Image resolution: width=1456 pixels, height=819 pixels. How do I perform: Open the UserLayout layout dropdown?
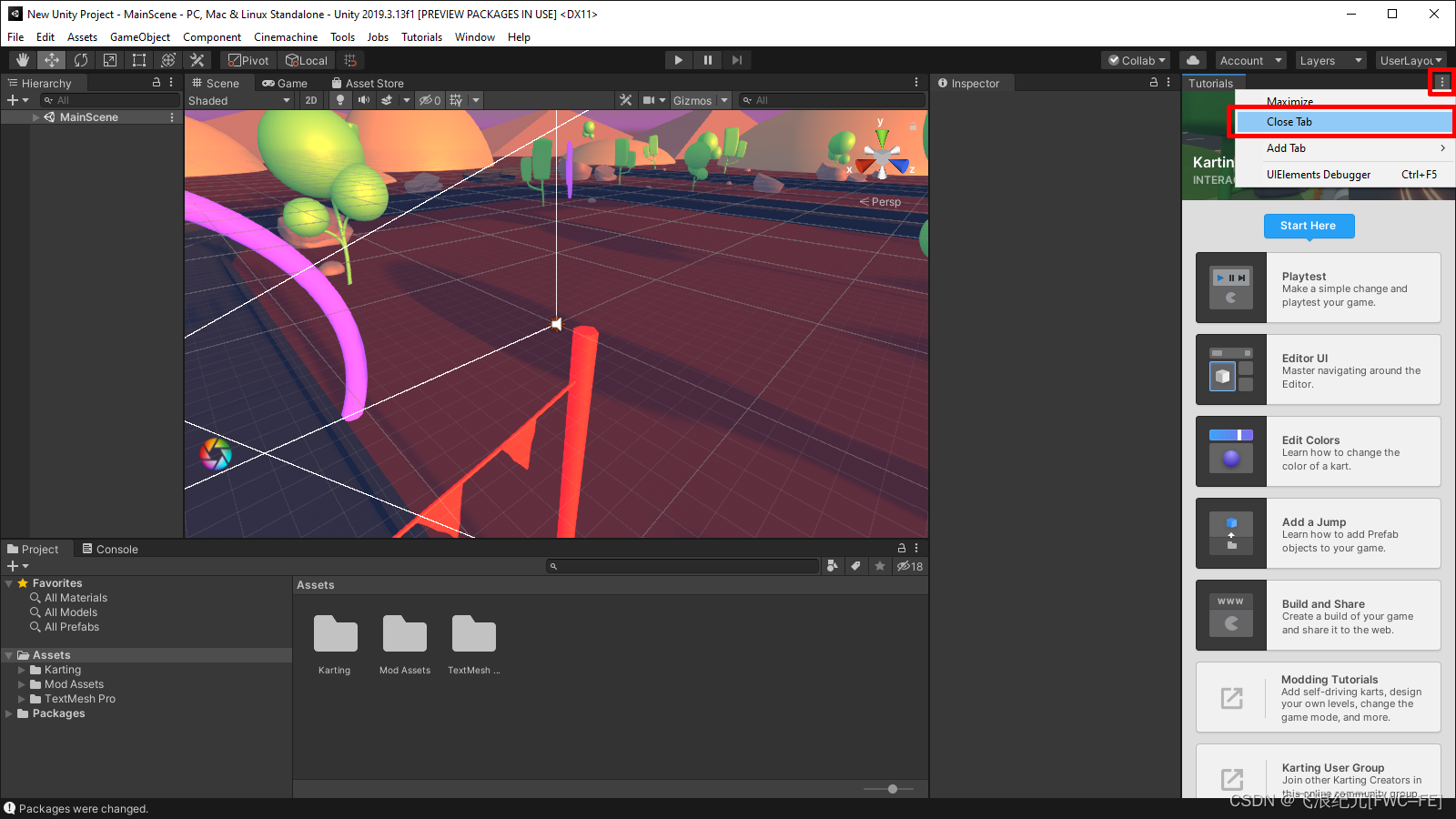[x=1410, y=60]
